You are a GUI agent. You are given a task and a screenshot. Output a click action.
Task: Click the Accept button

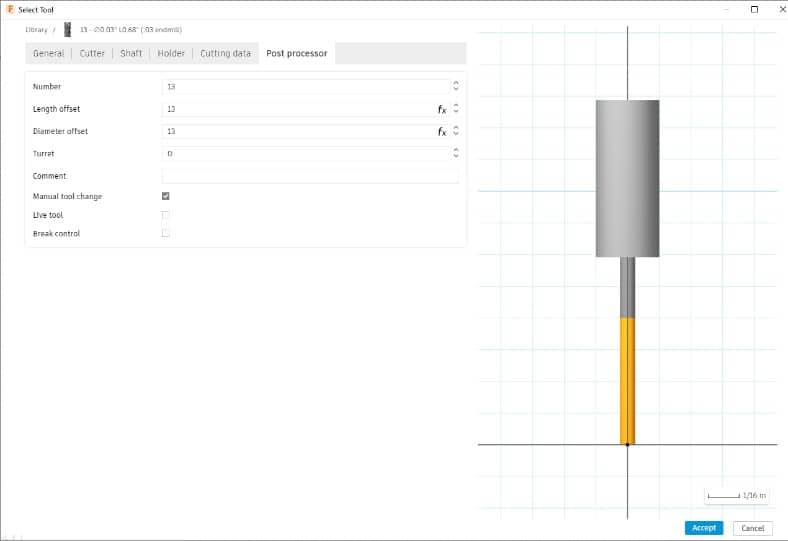(x=704, y=528)
